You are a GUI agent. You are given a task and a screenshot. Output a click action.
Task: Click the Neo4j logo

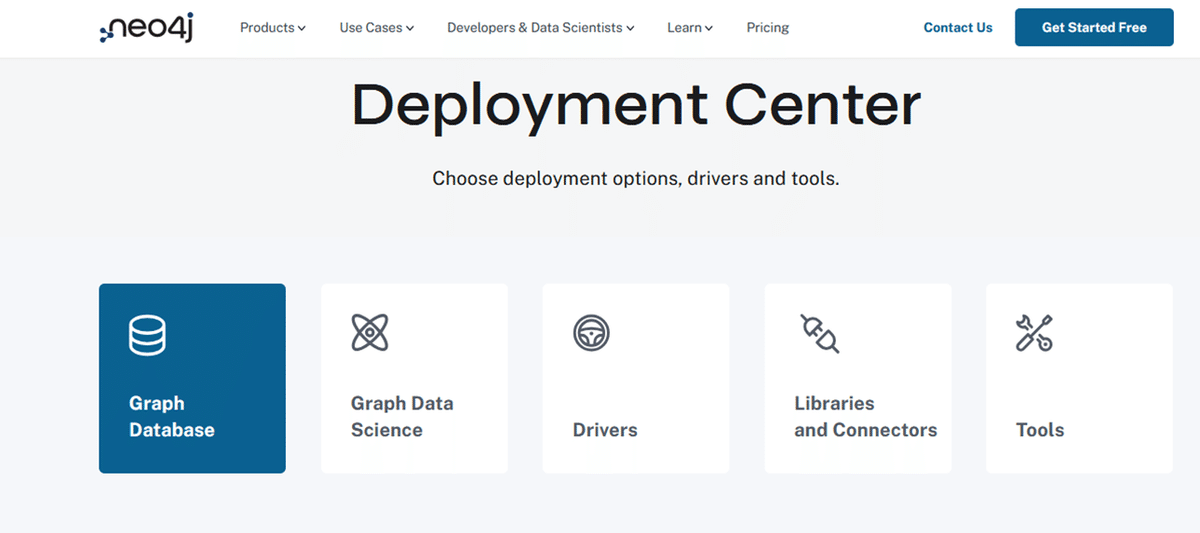[147, 28]
